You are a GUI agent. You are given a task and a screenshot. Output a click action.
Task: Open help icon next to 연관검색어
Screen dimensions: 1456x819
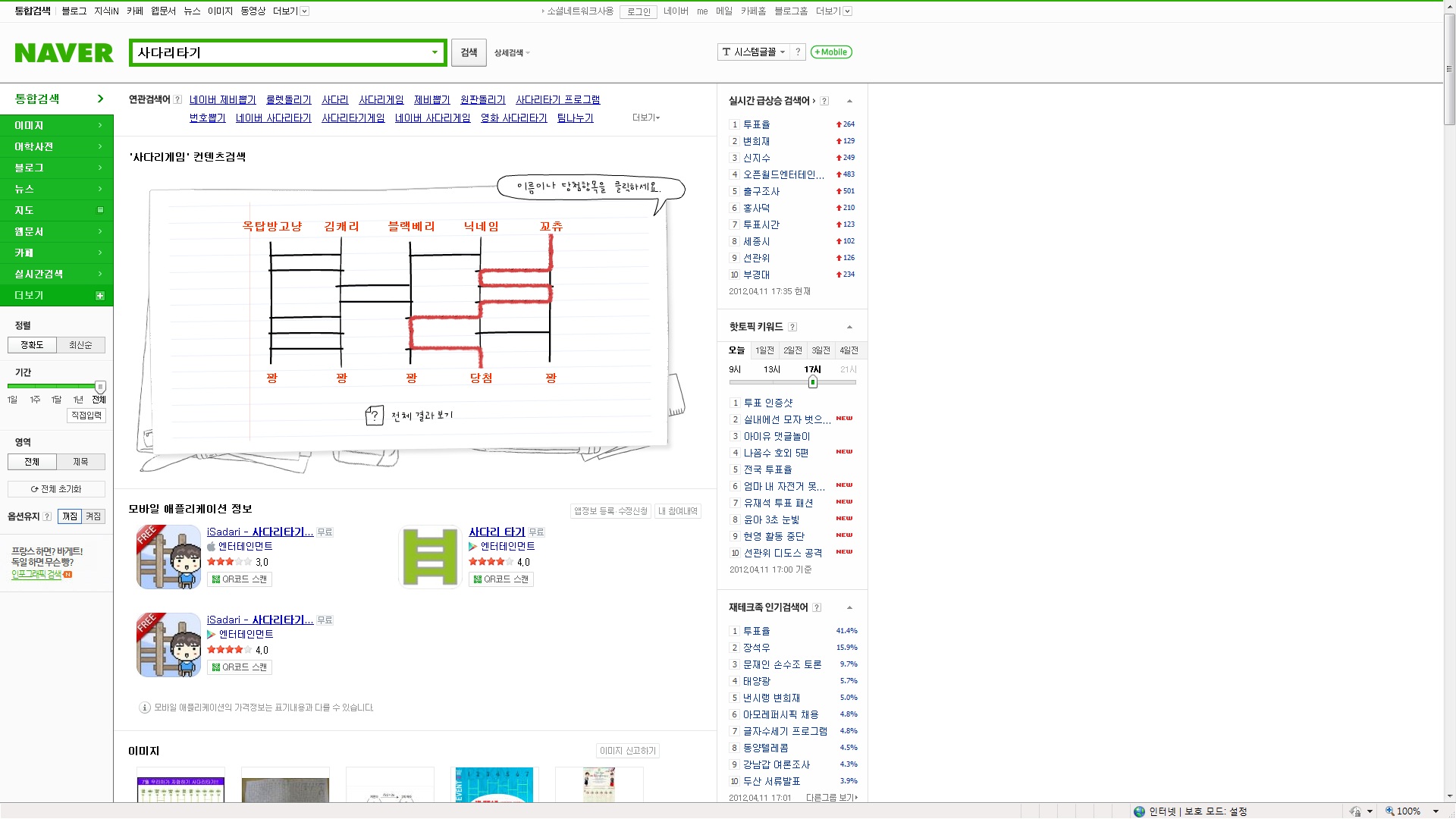point(177,99)
